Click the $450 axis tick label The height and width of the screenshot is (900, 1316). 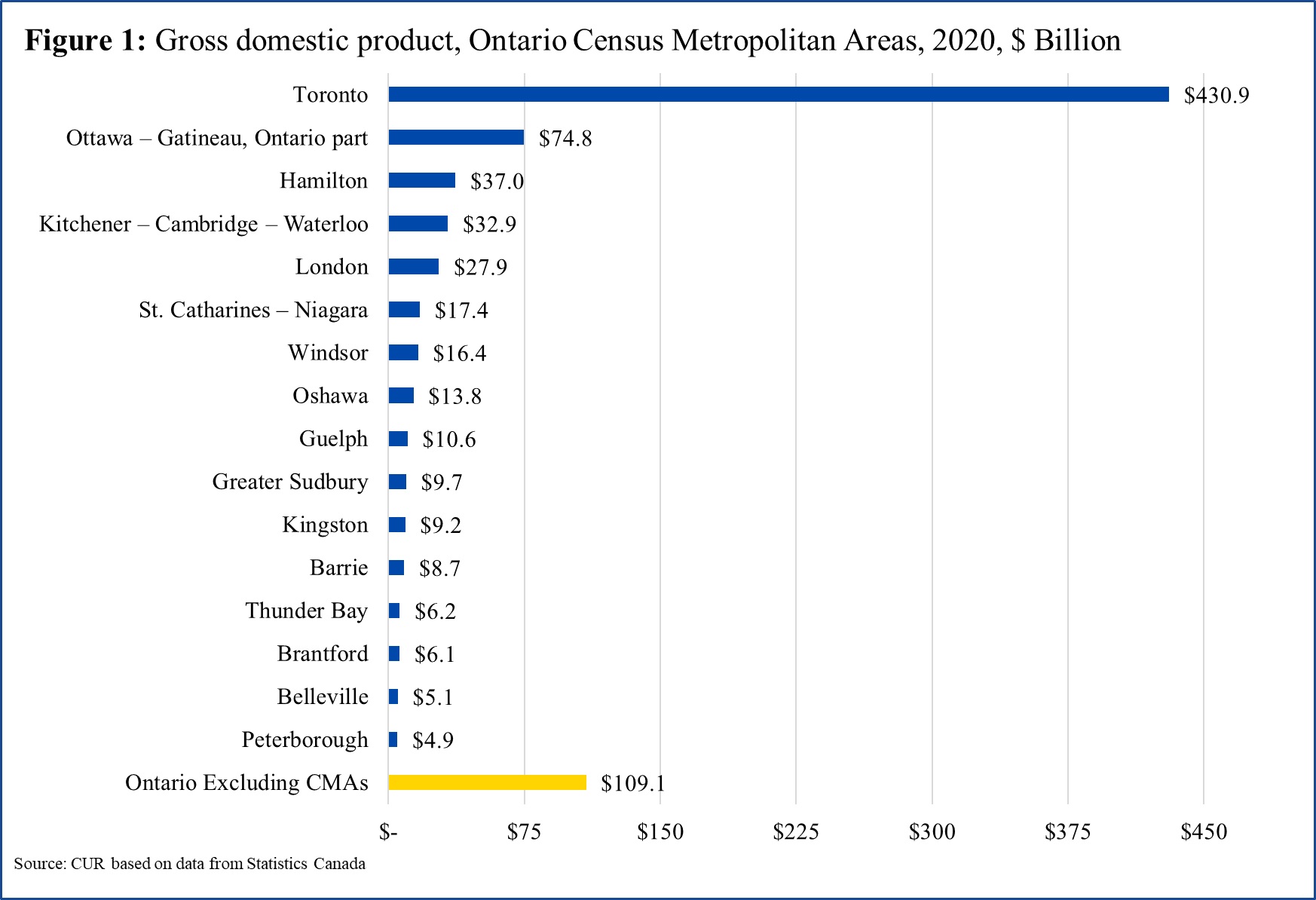coord(1203,831)
